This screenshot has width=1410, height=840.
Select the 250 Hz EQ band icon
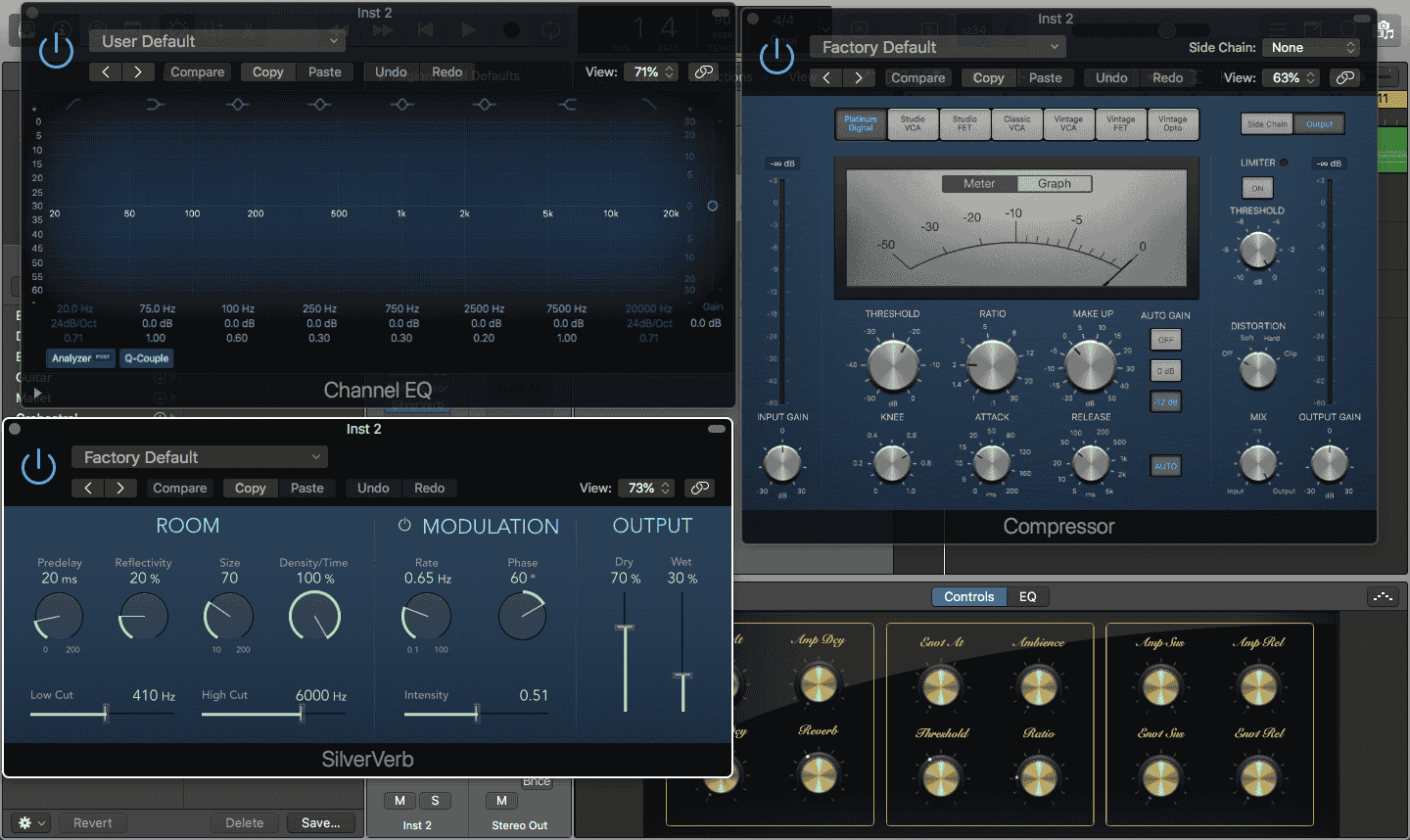click(320, 104)
